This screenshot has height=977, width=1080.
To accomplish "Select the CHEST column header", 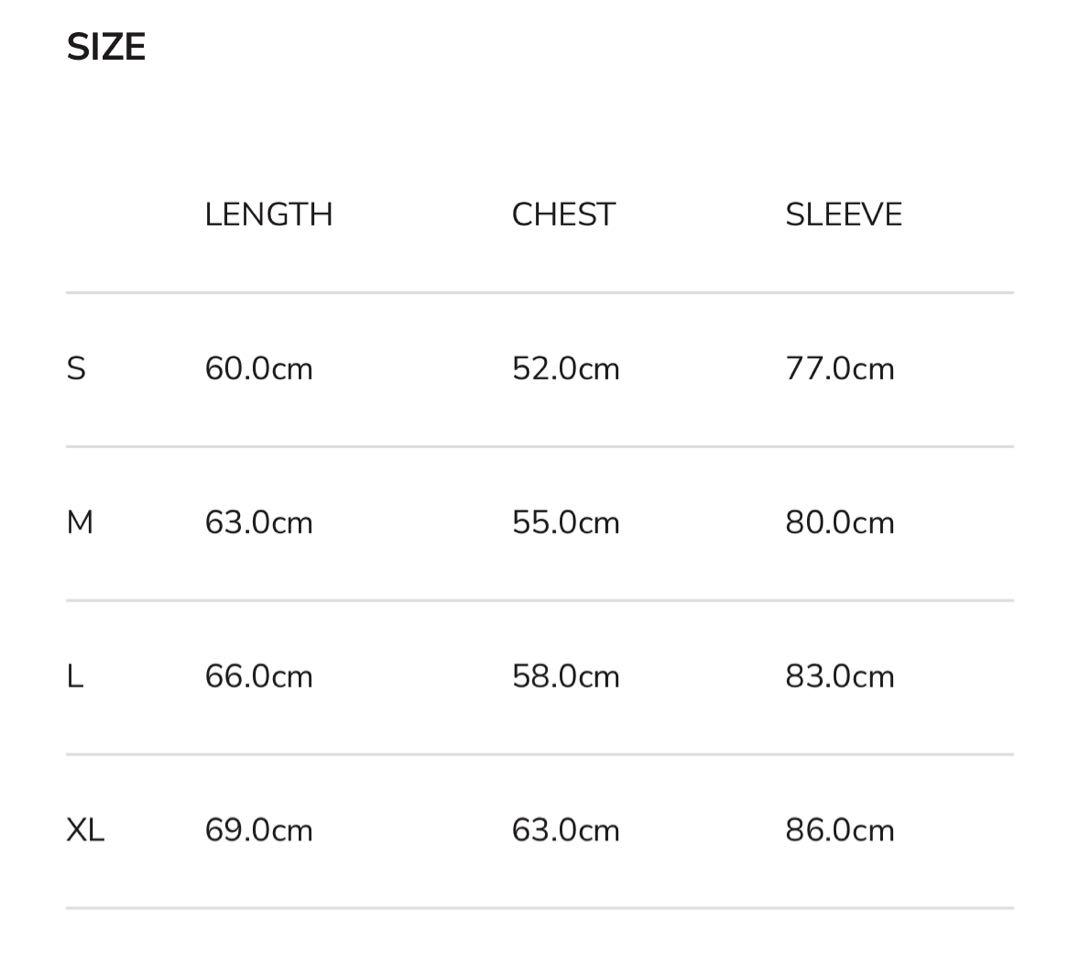I will tap(563, 215).
